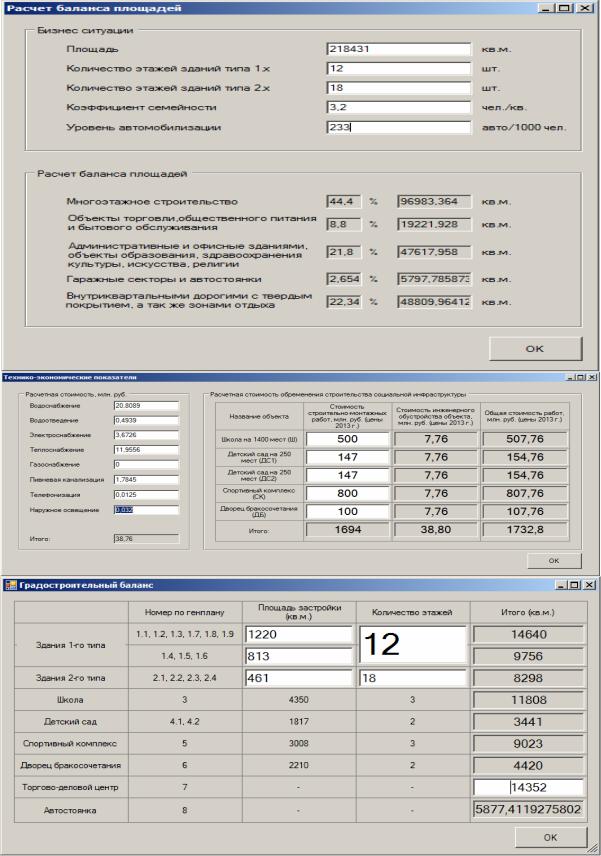The width and height of the screenshot is (601, 856).
Task: Click building area field 813
Action: tap(299, 656)
